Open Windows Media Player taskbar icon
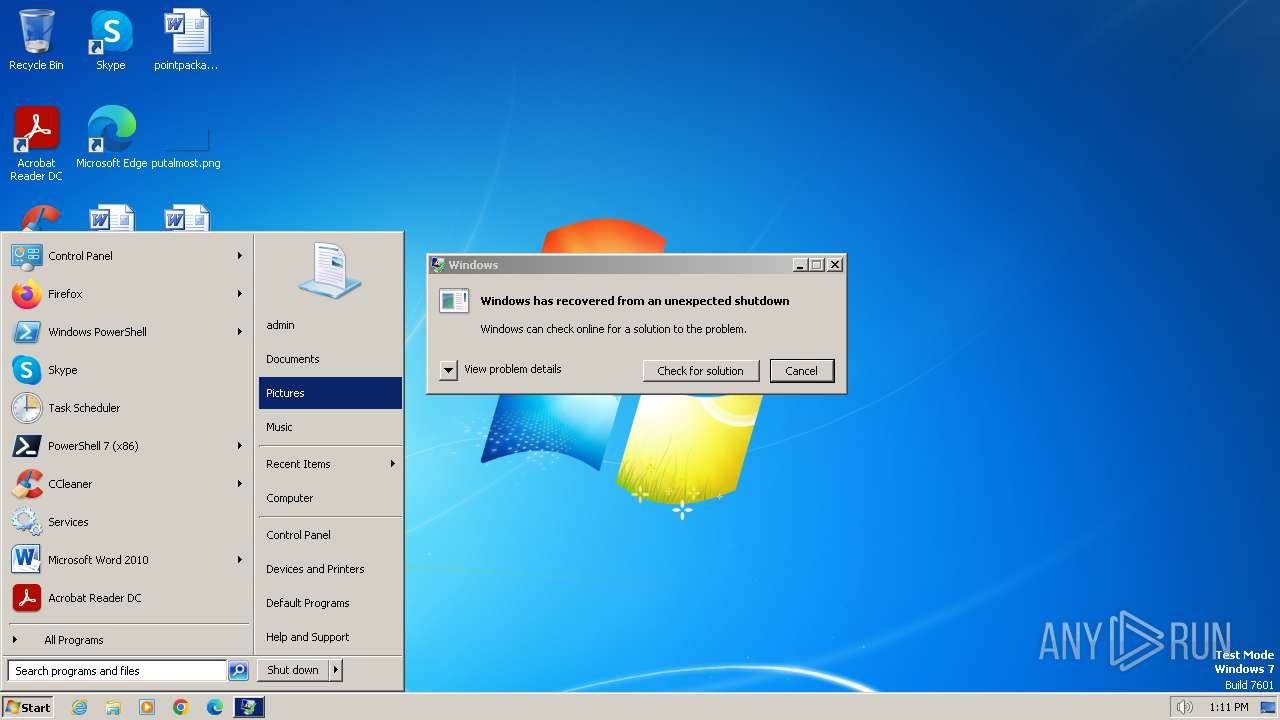 tap(147, 707)
